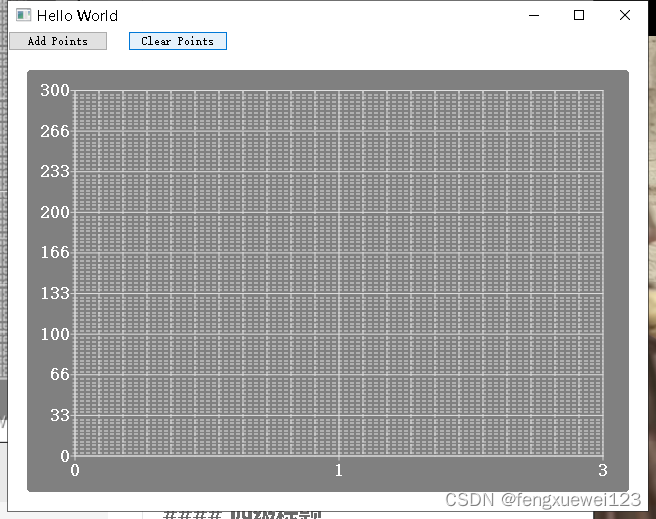
Task: Click the y-axis label 33
Action: [x=60, y=415]
